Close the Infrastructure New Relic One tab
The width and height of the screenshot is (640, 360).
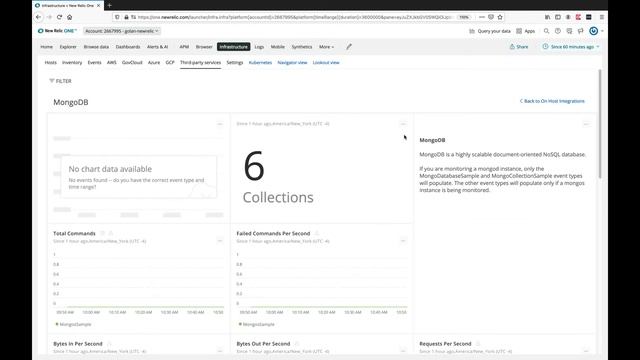point(98,6)
